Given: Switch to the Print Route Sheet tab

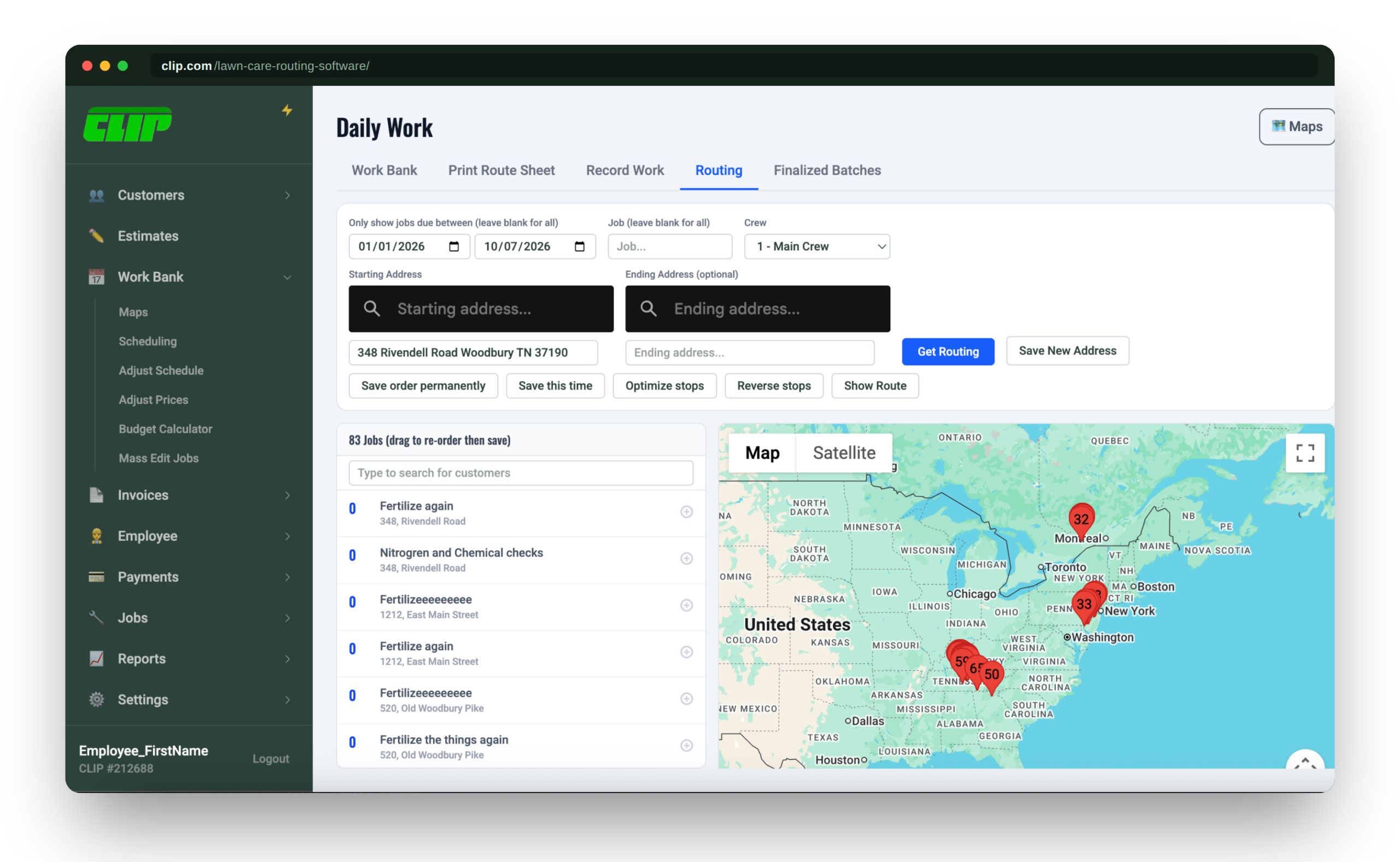Looking at the screenshot, I should pos(501,171).
